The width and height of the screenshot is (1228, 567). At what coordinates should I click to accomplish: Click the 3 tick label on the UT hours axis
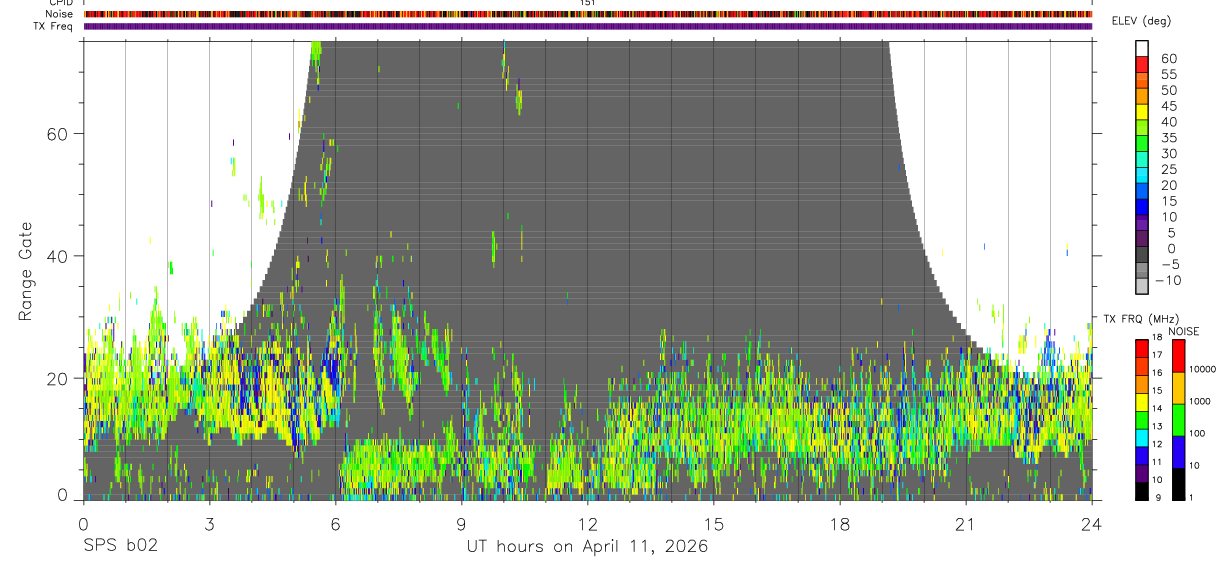(210, 524)
